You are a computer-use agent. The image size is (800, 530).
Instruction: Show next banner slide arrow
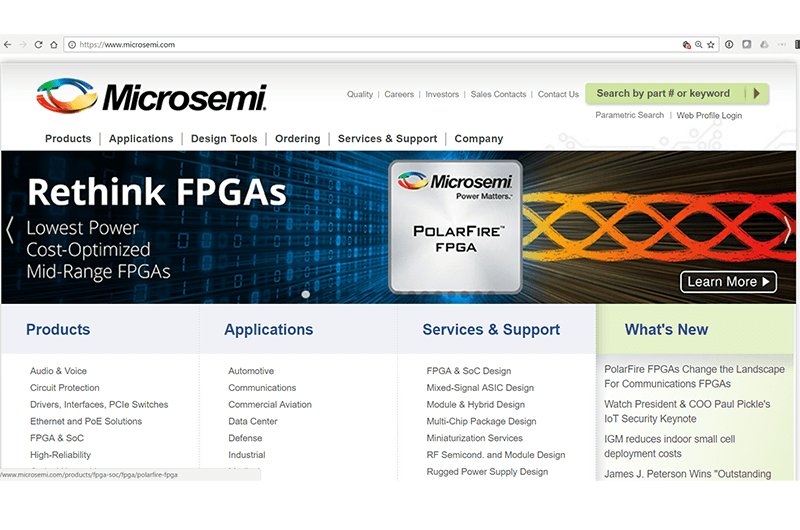[x=788, y=230]
